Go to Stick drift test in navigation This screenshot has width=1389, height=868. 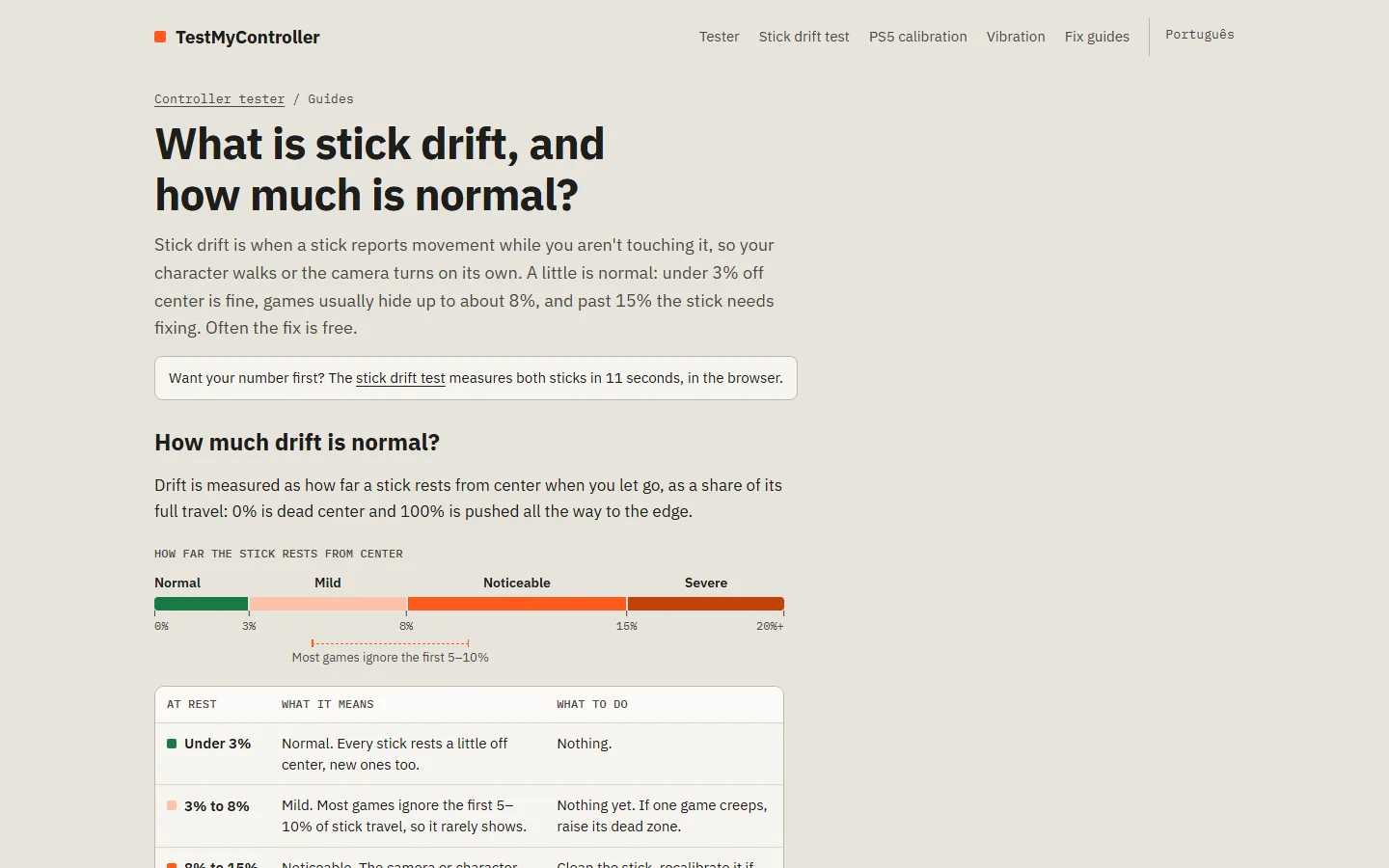coord(803,37)
